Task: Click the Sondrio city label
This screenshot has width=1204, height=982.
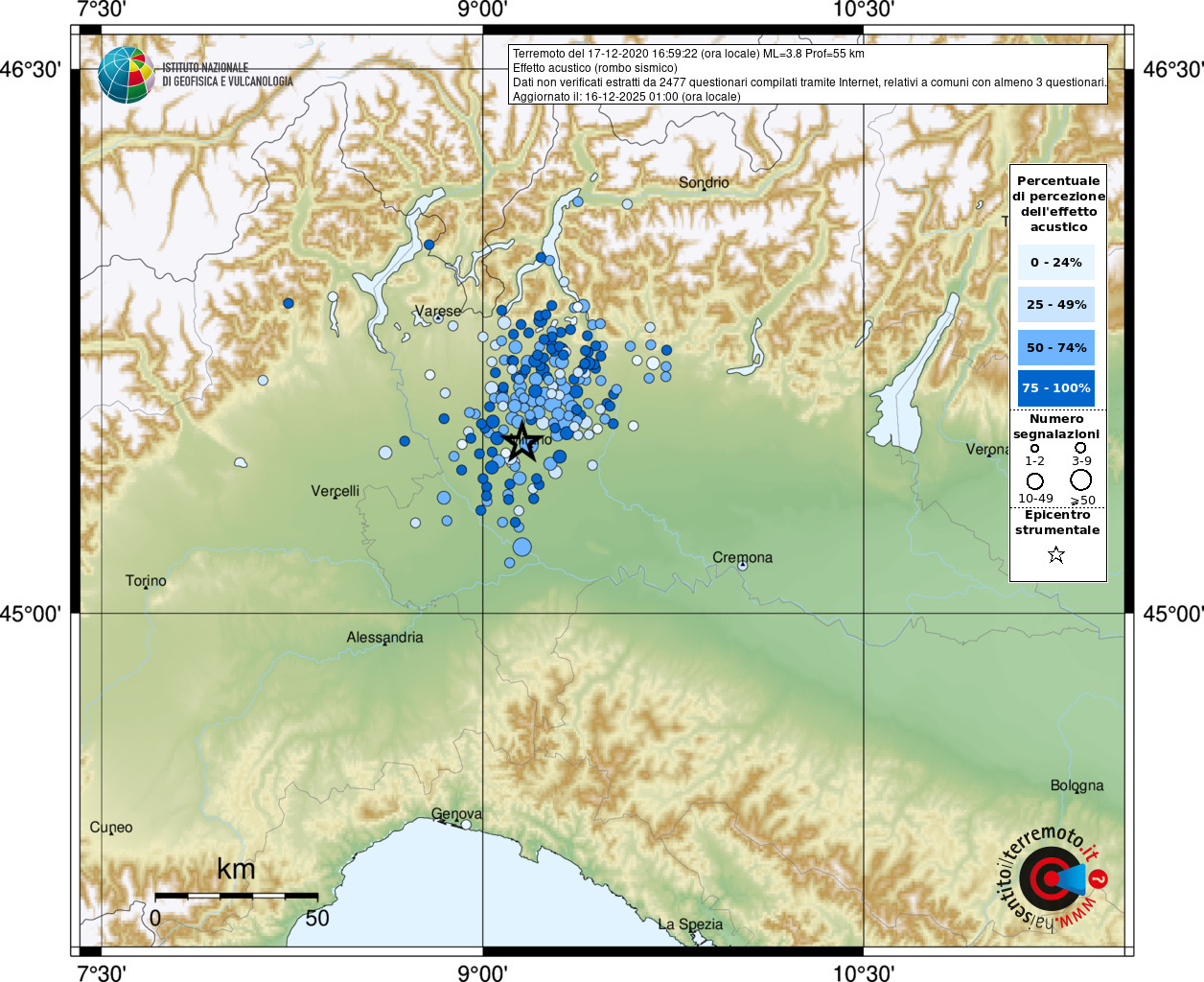Action: (x=704, y=182)
